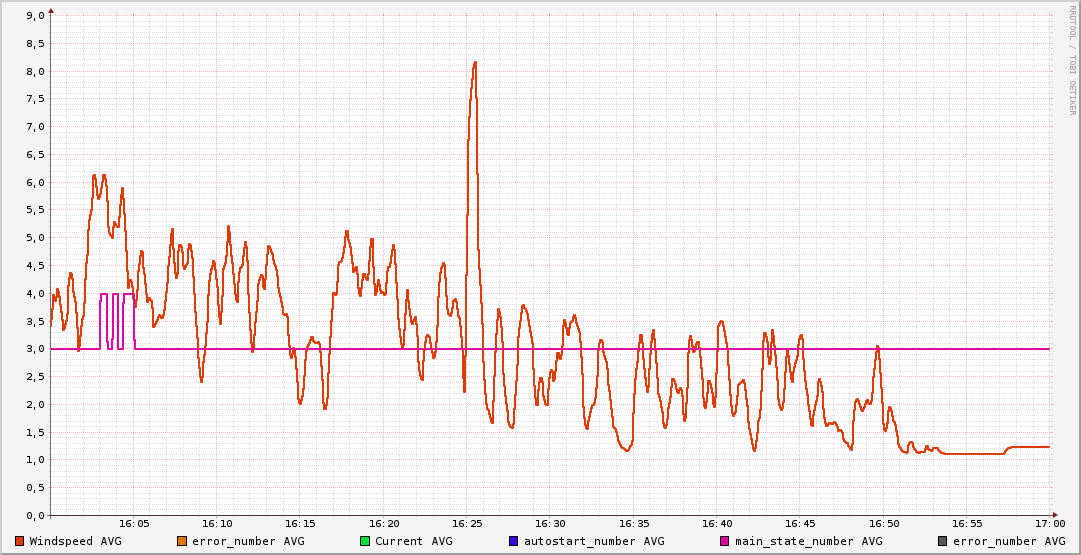Viewport: 1081px width, 555px height.
Task: Click the 16:25 time axis label
Action: tap(467, 524)
